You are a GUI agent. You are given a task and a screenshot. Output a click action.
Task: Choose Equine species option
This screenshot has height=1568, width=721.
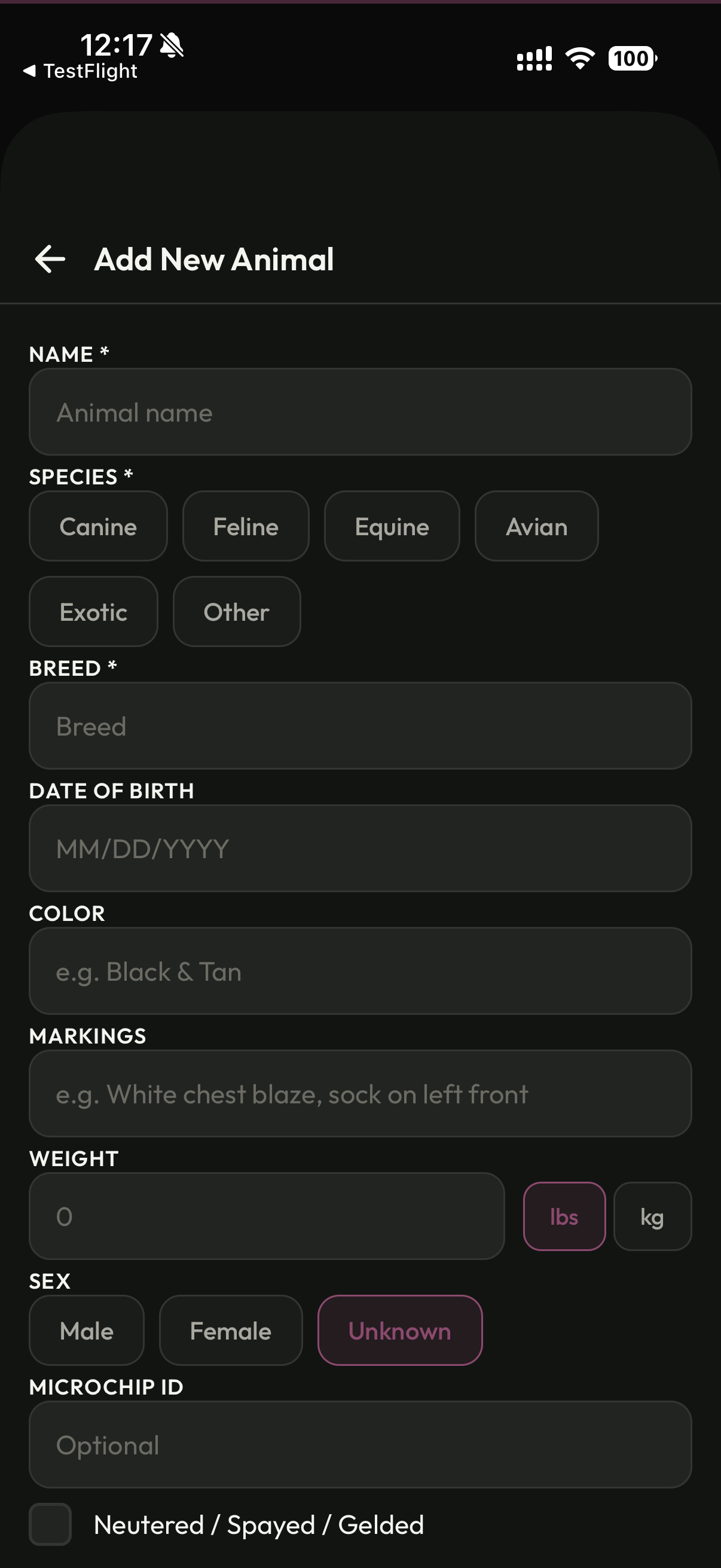(x=391, y=526)
